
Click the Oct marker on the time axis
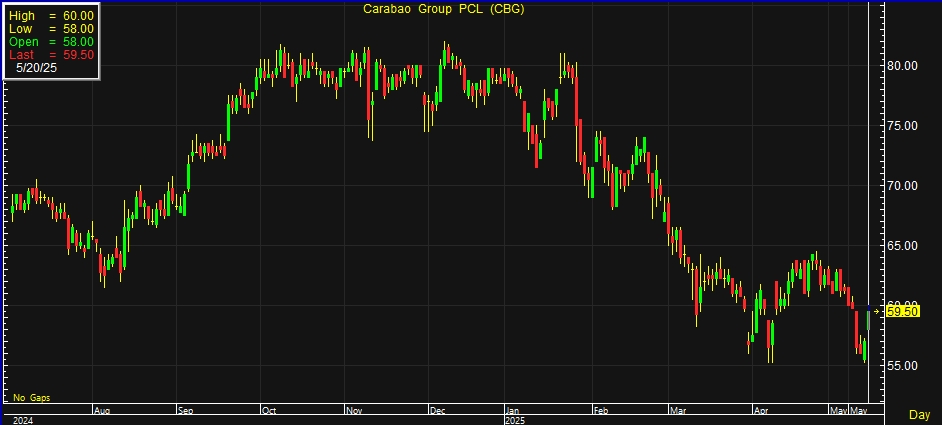coord(268,410)
